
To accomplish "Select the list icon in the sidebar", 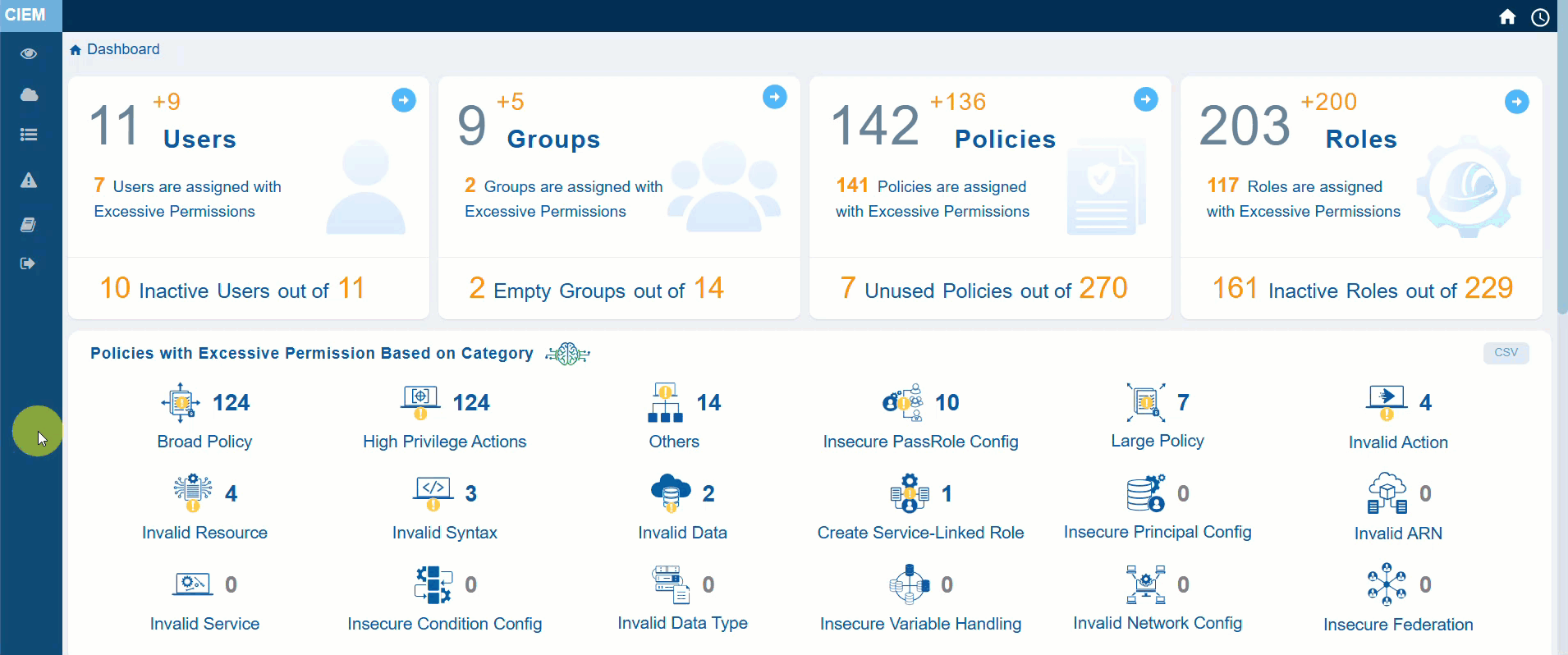I will tap(29, 135).
